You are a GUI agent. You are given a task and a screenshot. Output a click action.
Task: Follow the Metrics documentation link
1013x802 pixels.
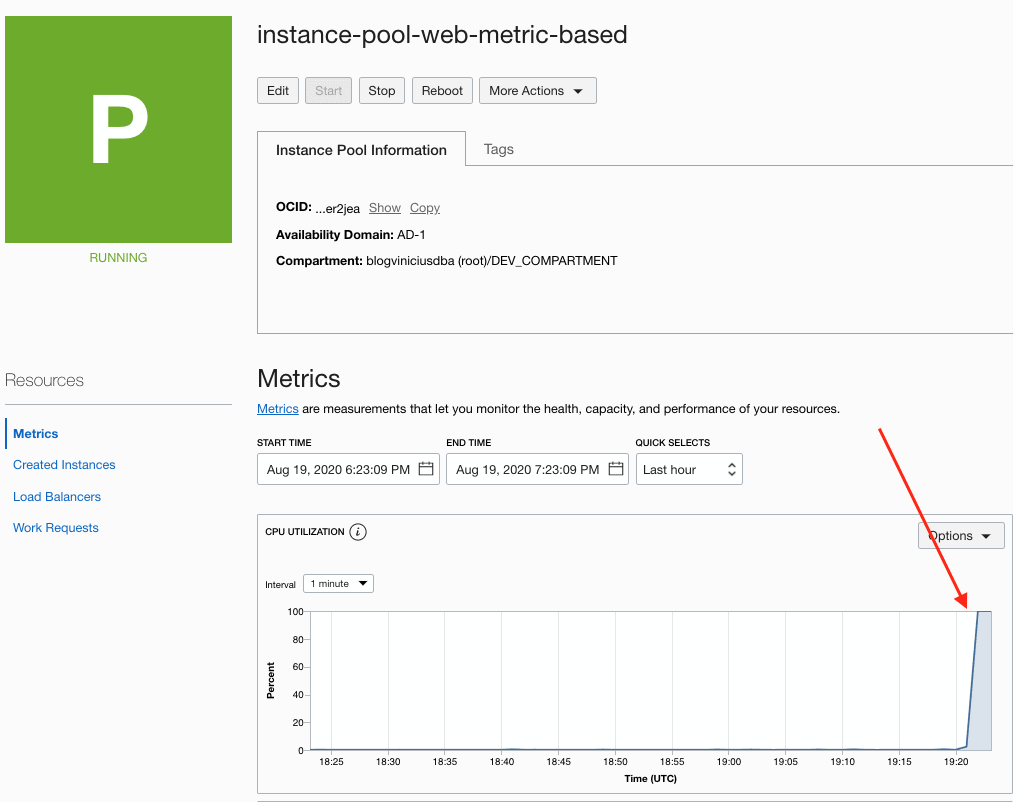pos(278,409)
